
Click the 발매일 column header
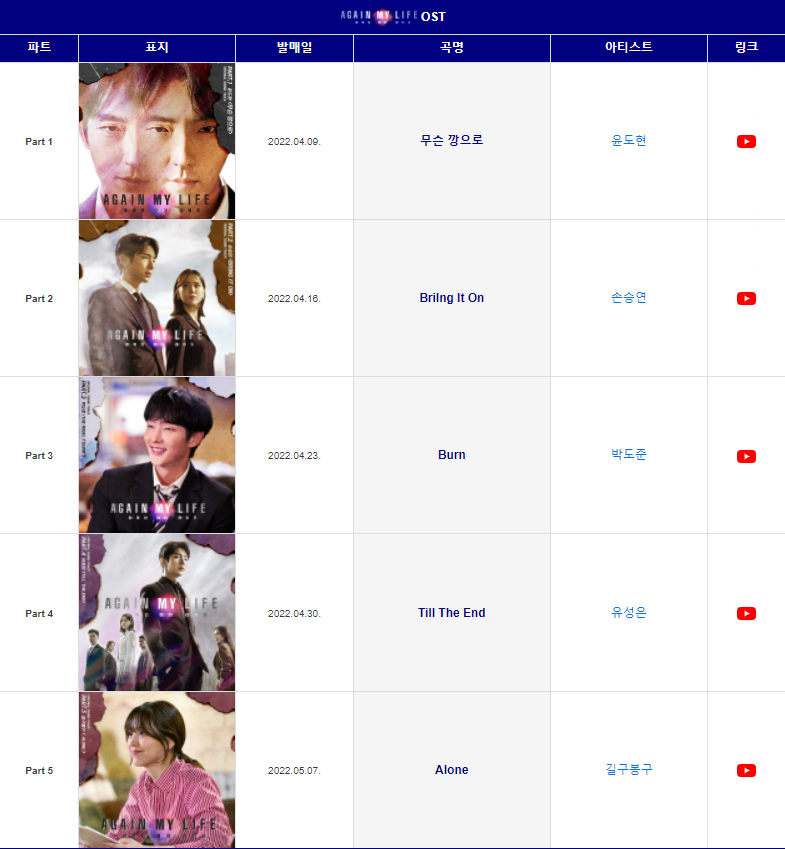(295, 48)
